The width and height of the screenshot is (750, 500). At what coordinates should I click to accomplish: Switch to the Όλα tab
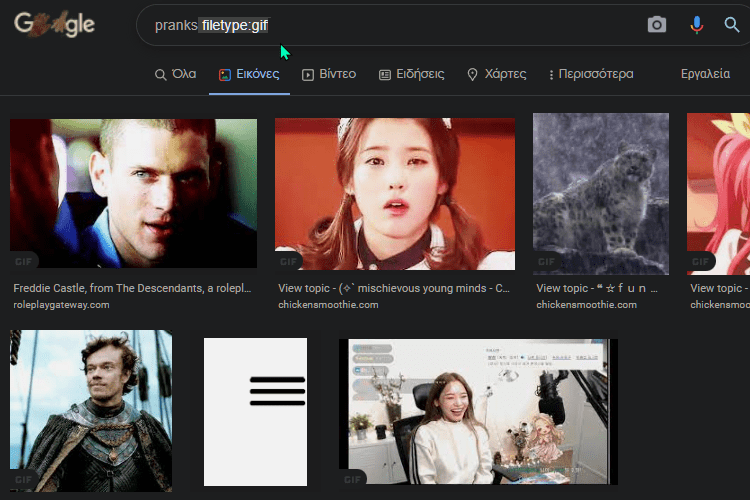point(175,74)
